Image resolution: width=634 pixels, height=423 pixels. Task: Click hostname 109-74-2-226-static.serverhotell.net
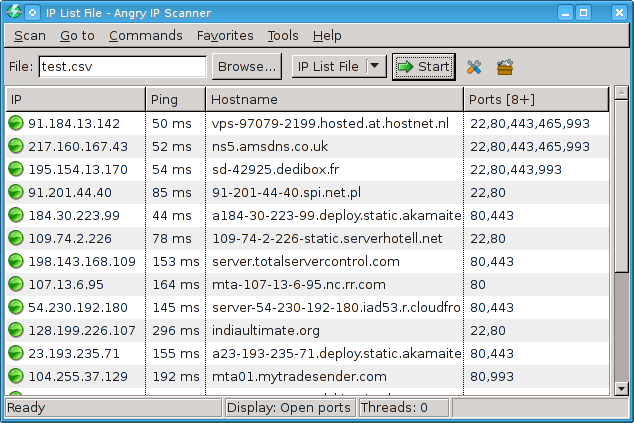tap(327, 239)
